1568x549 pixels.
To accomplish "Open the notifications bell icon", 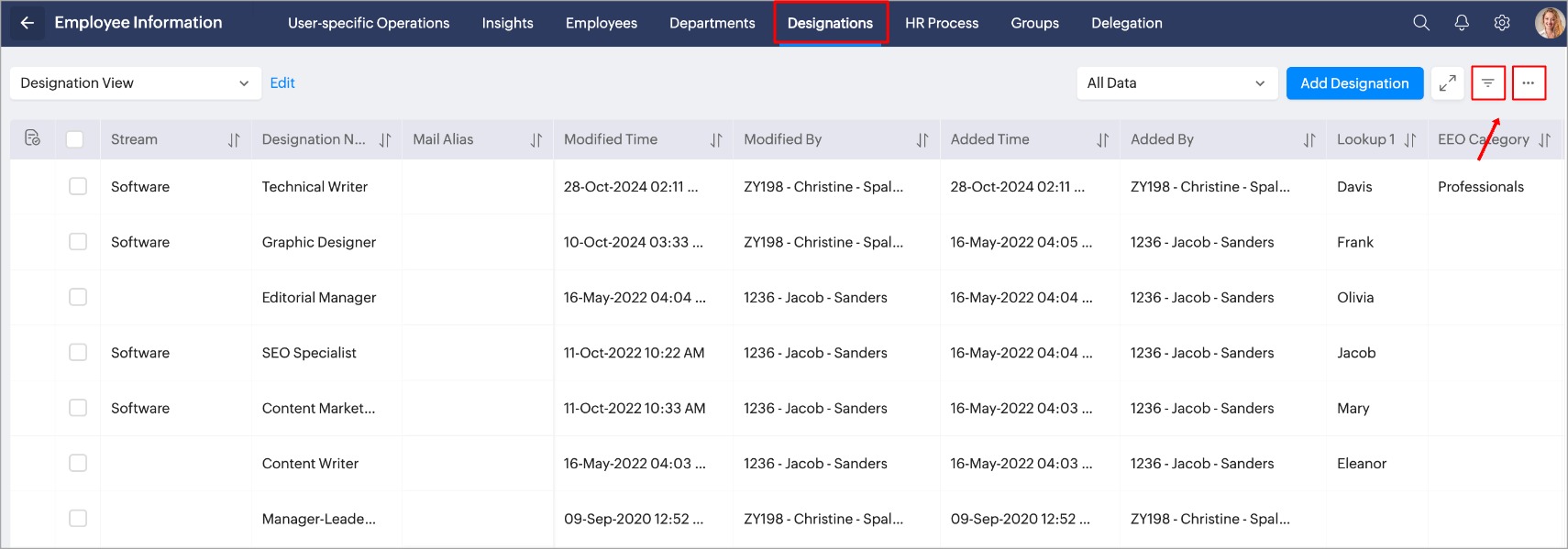I will point(1462,23).
